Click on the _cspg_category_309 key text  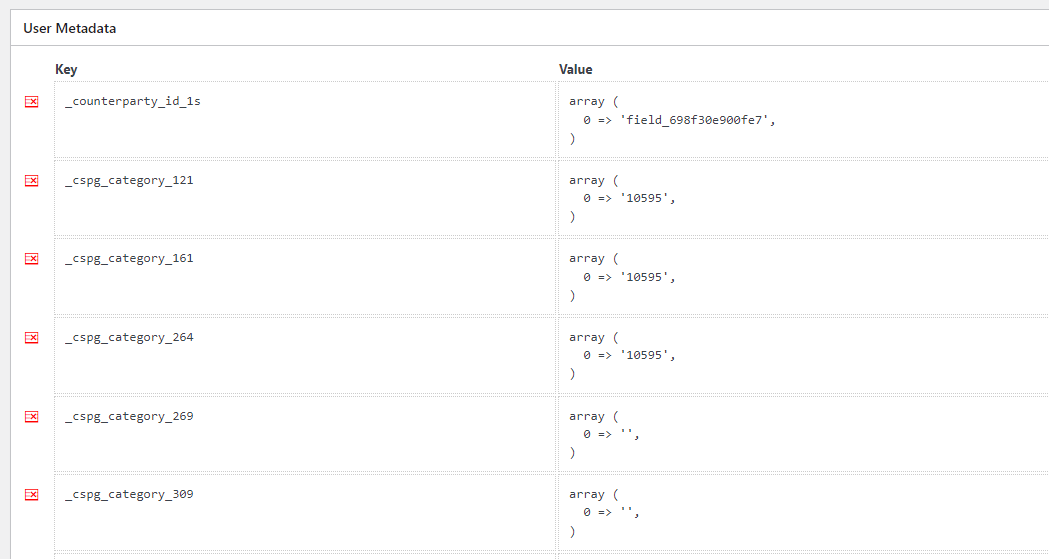tap(129, 495)
